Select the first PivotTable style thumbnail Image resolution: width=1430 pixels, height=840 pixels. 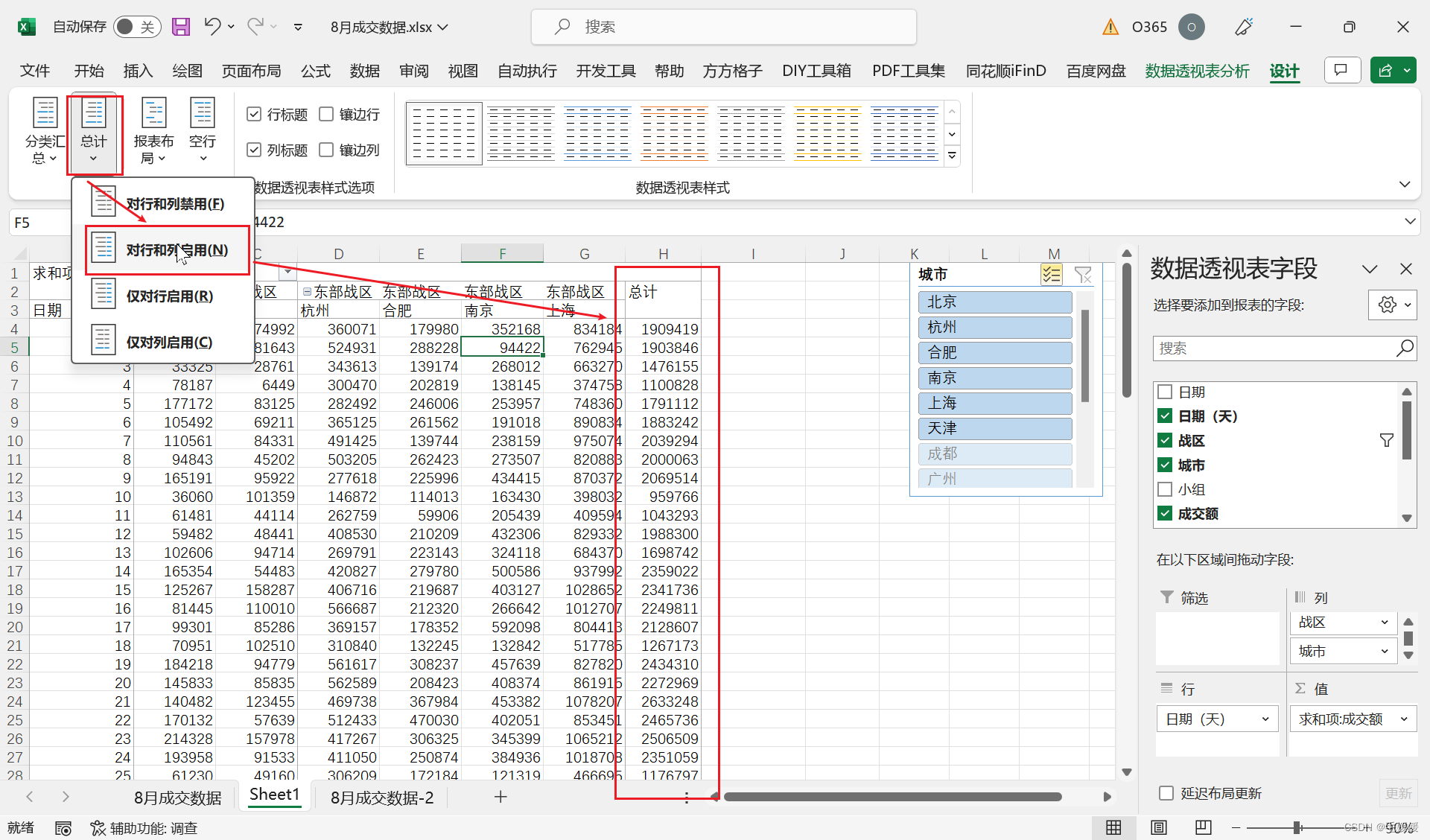[x=444, y=133]
